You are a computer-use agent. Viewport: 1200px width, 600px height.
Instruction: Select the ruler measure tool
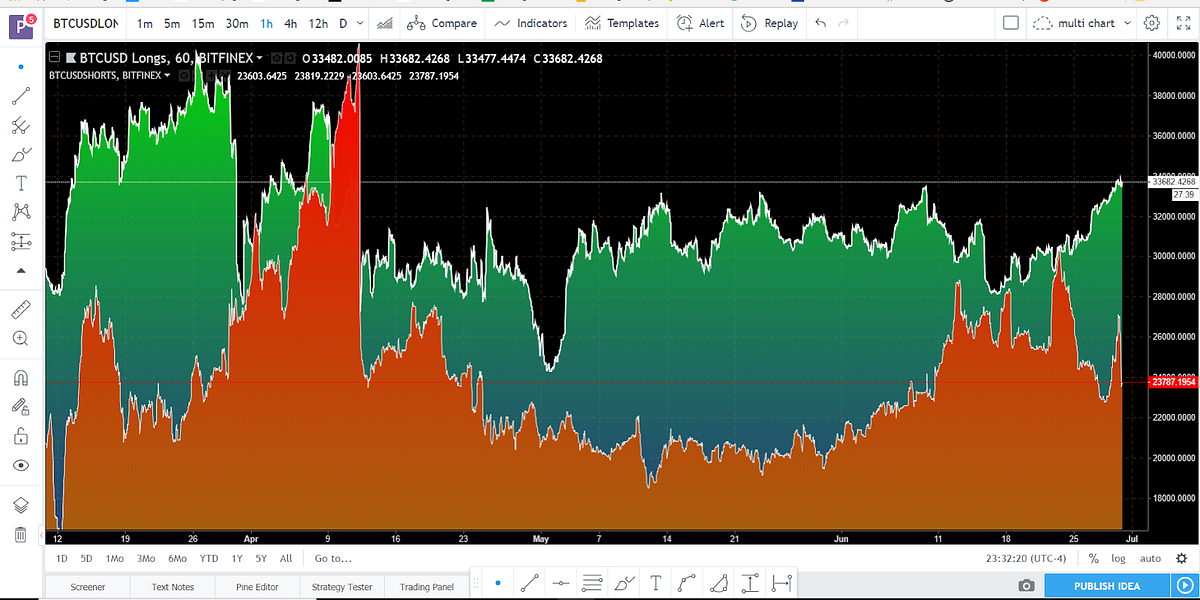click(x=21, y=309)
